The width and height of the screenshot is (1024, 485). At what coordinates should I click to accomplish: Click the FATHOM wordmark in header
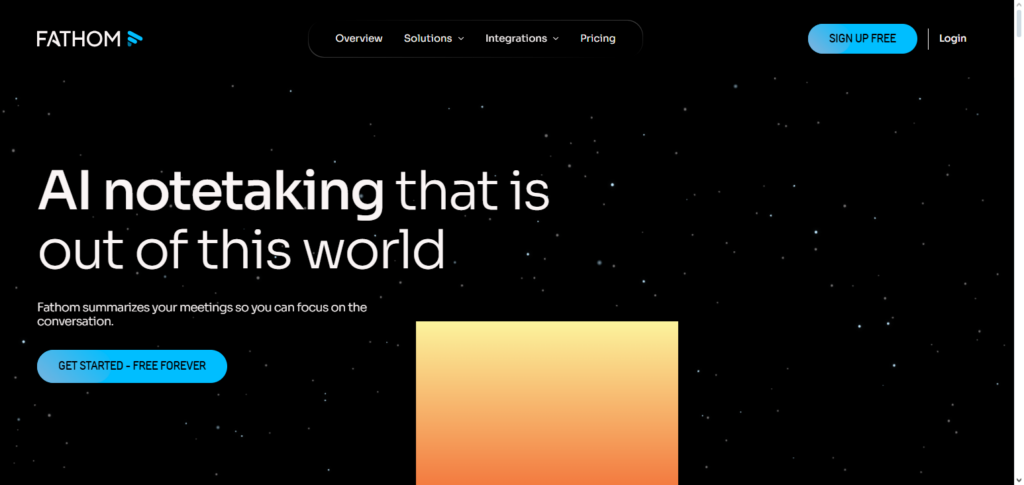pyautogui.click(x=78, y=39)
